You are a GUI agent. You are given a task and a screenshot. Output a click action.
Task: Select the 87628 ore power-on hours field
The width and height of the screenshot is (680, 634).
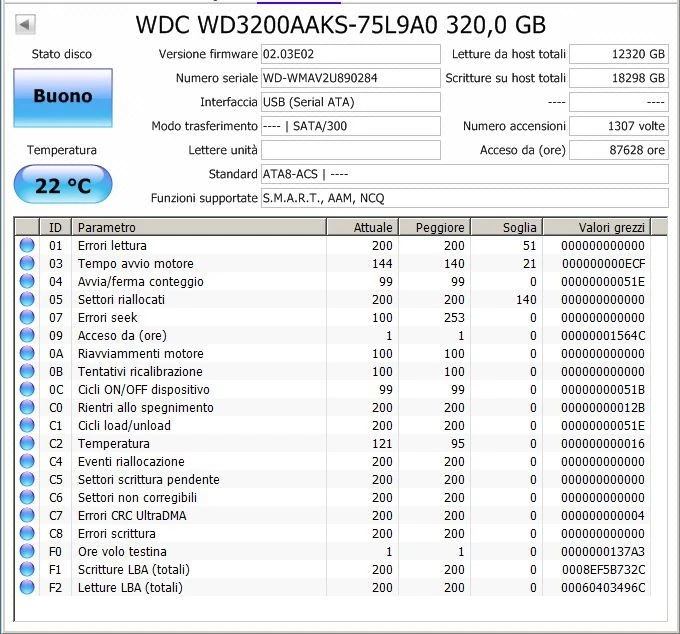[619, 150]
